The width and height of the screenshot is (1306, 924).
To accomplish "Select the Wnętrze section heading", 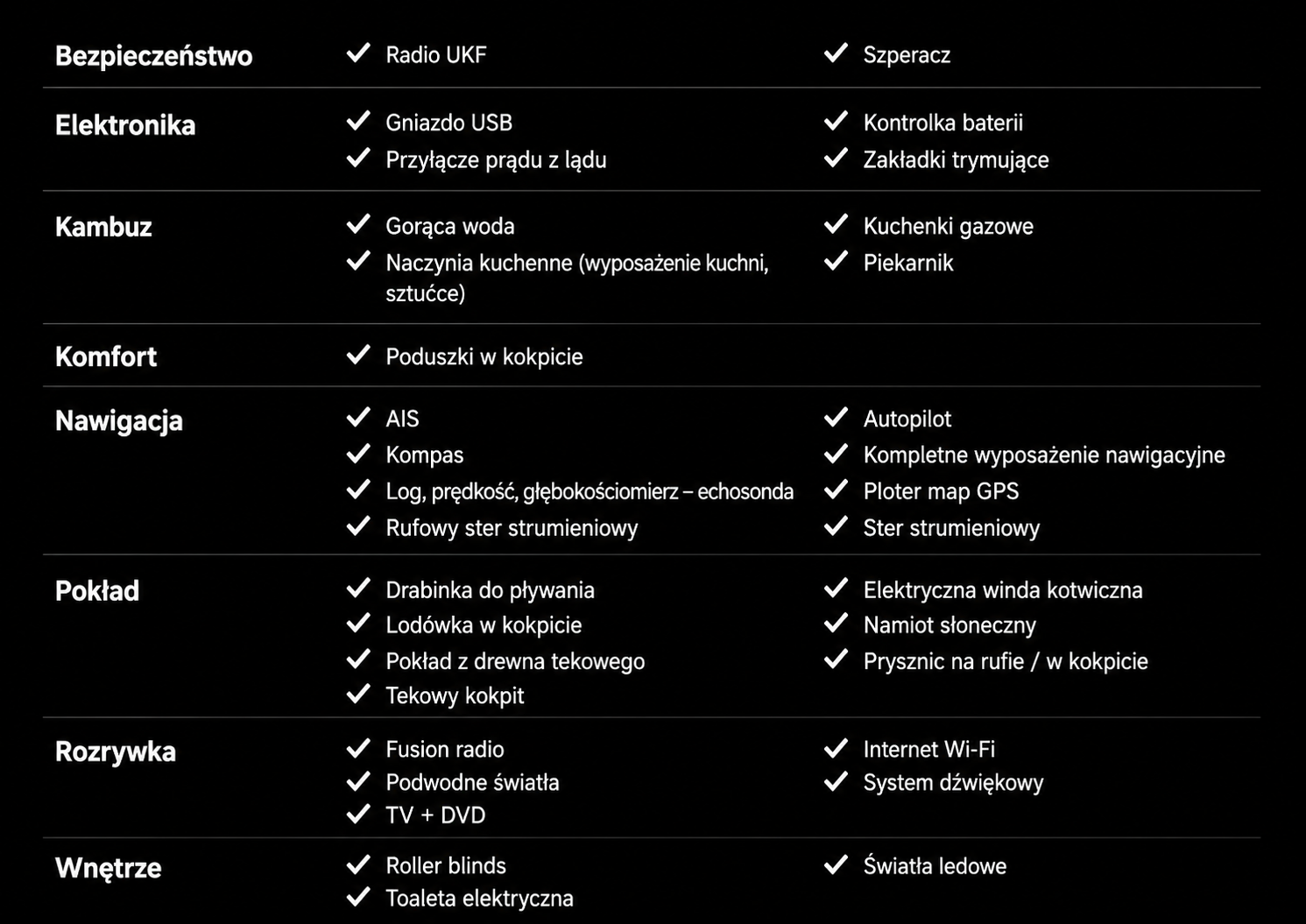I will tap(109, 869).
